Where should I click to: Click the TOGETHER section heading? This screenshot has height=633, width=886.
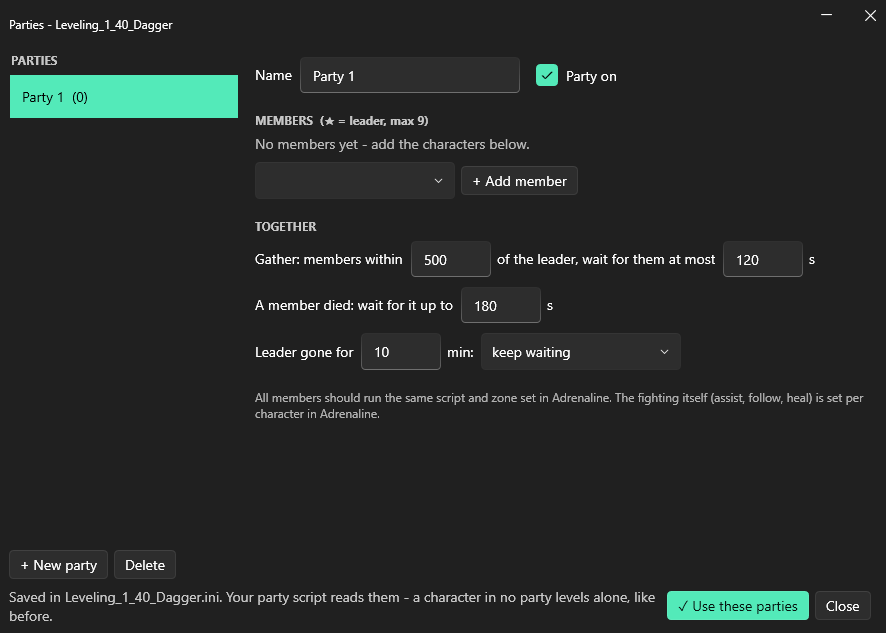[x=286, y=227]
